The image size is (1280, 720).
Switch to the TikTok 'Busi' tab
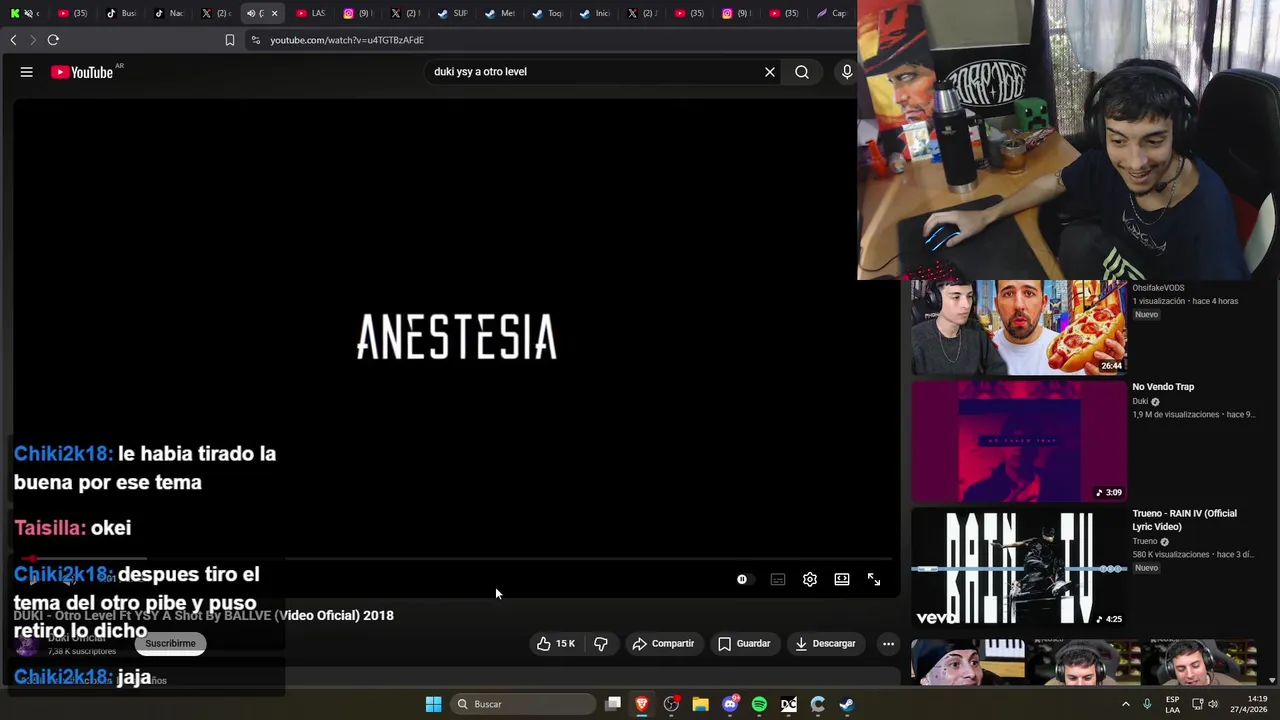(x=120, y=13)
